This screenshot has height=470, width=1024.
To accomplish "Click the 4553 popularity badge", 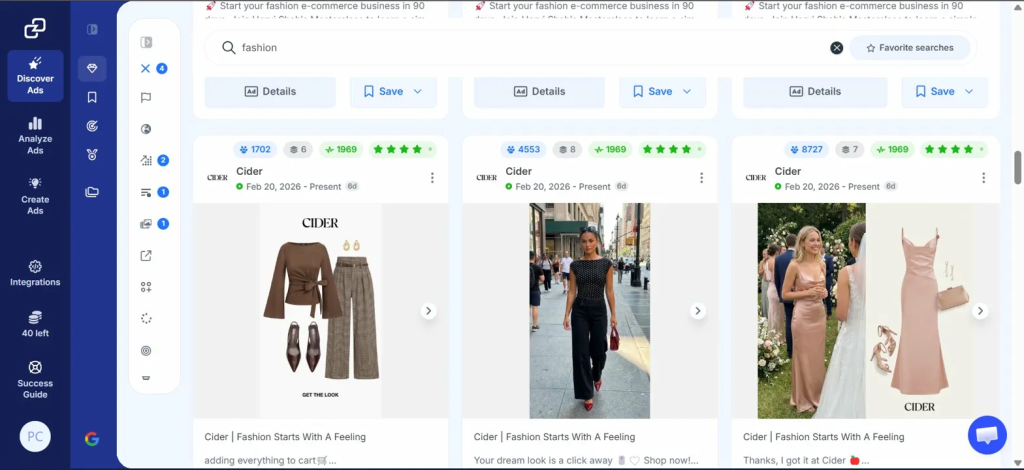I will [x=524, y=149].
